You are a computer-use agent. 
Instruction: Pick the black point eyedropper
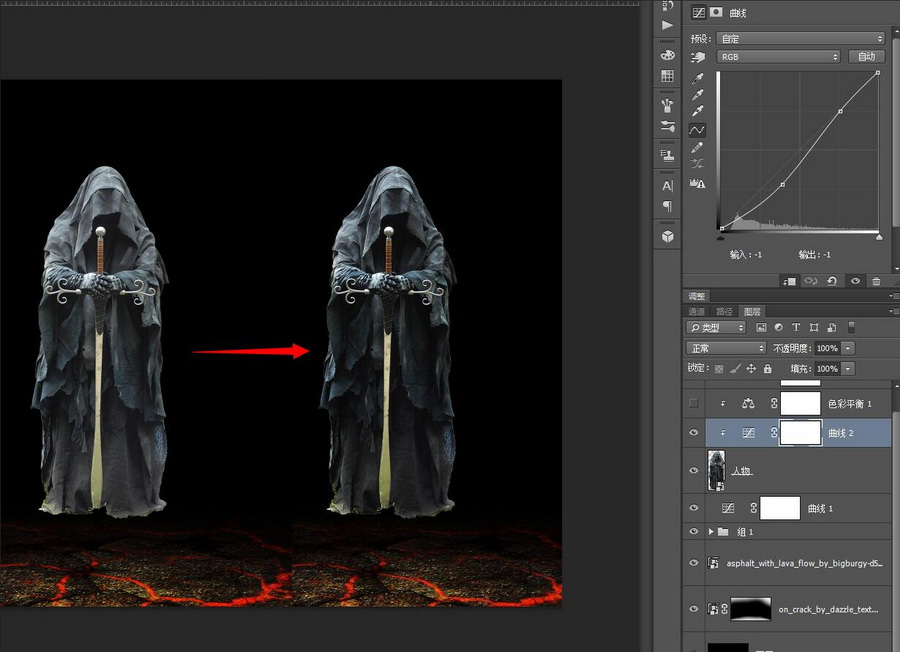(697, 78)
